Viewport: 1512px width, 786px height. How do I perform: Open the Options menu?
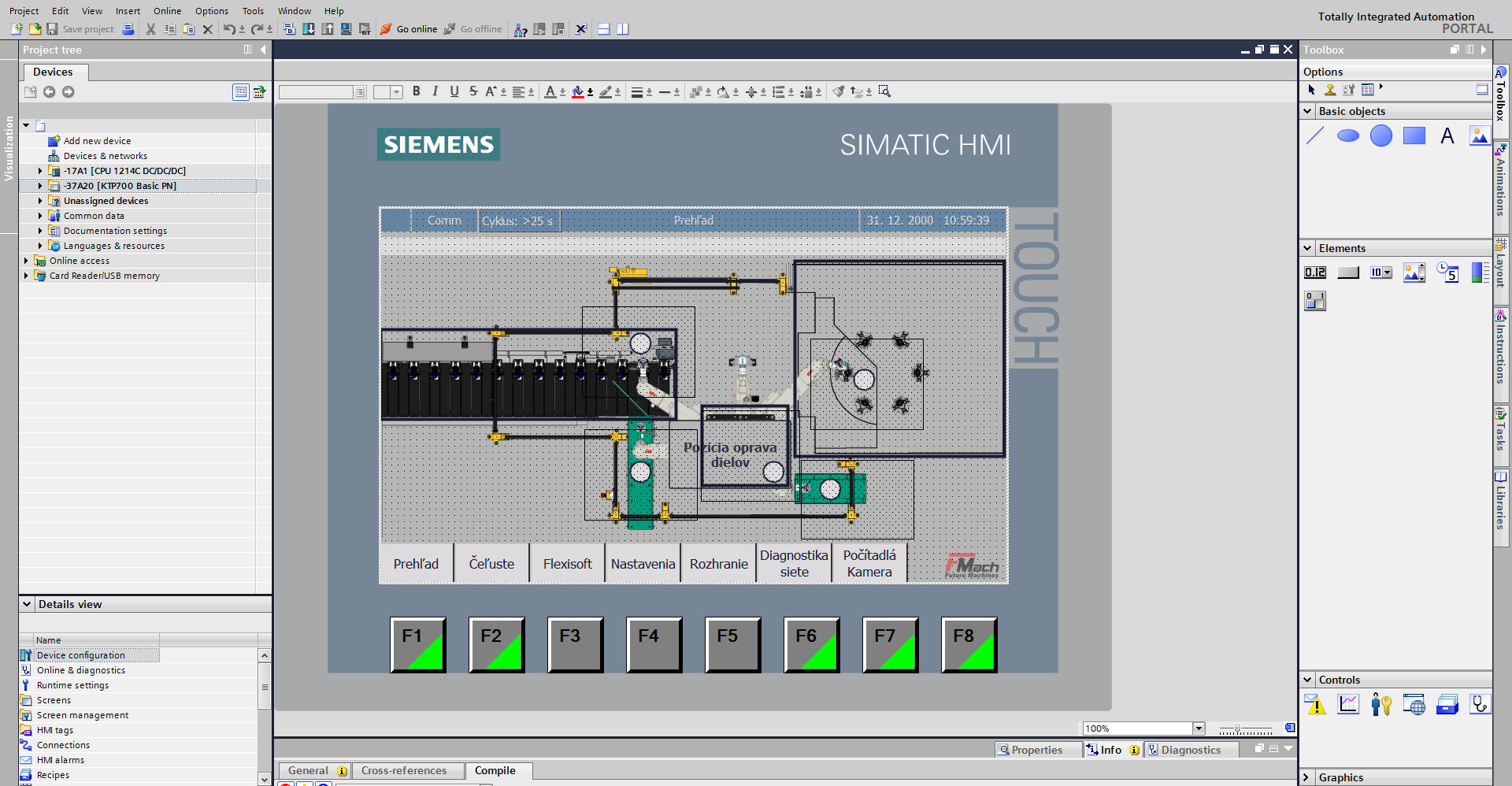pyautogui.click(x=212, y=11)
